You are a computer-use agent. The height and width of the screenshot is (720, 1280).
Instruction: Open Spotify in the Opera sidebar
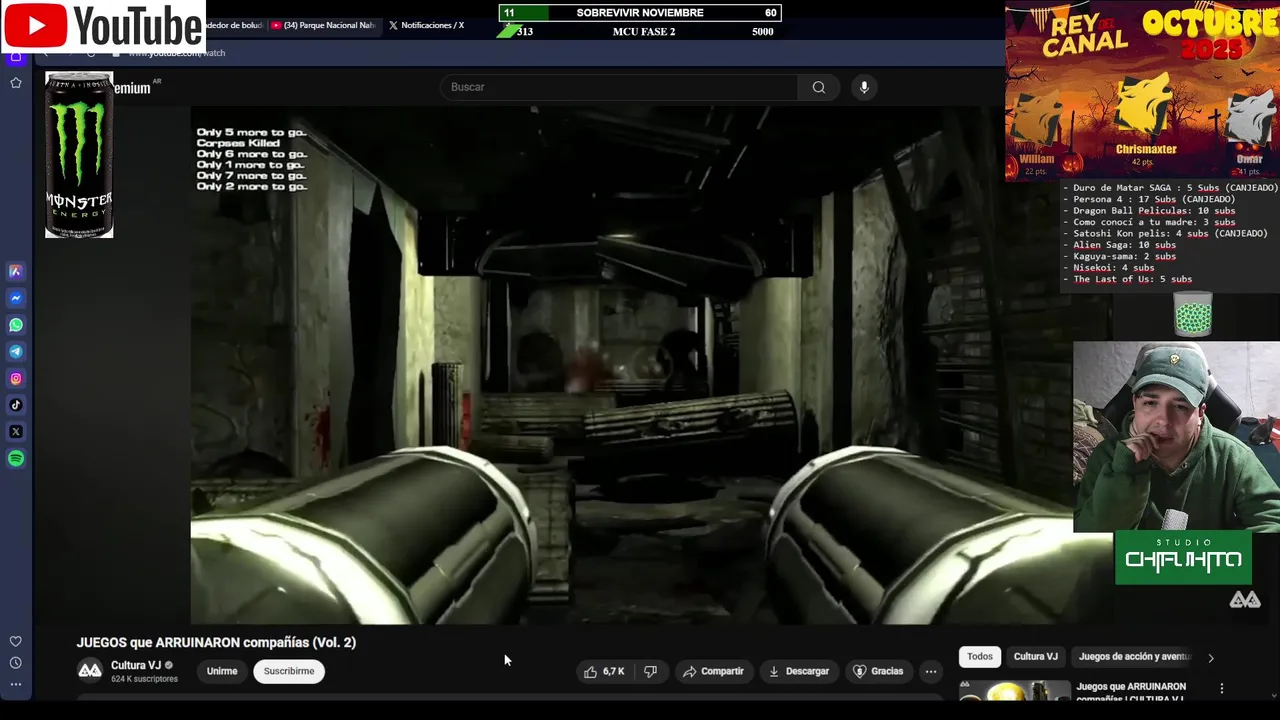[16, 459]
